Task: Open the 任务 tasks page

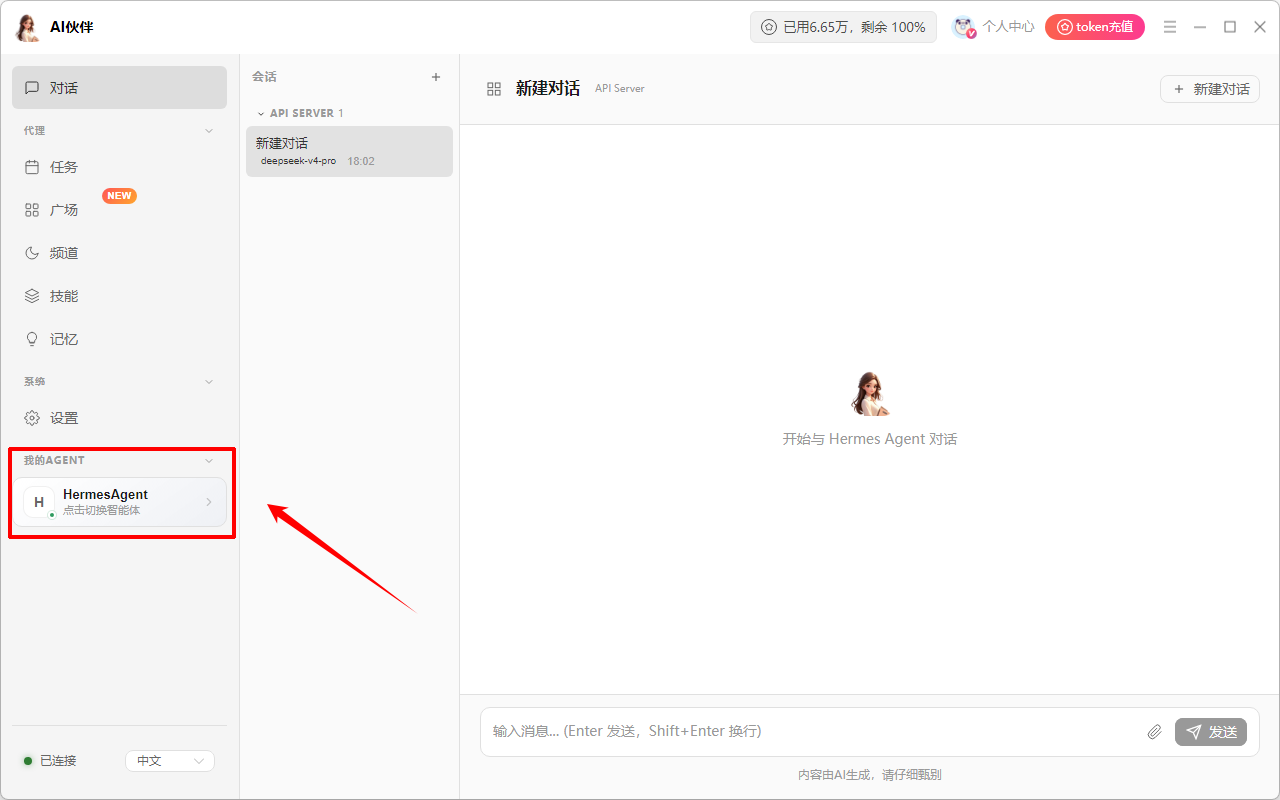Action: (119, 167)
